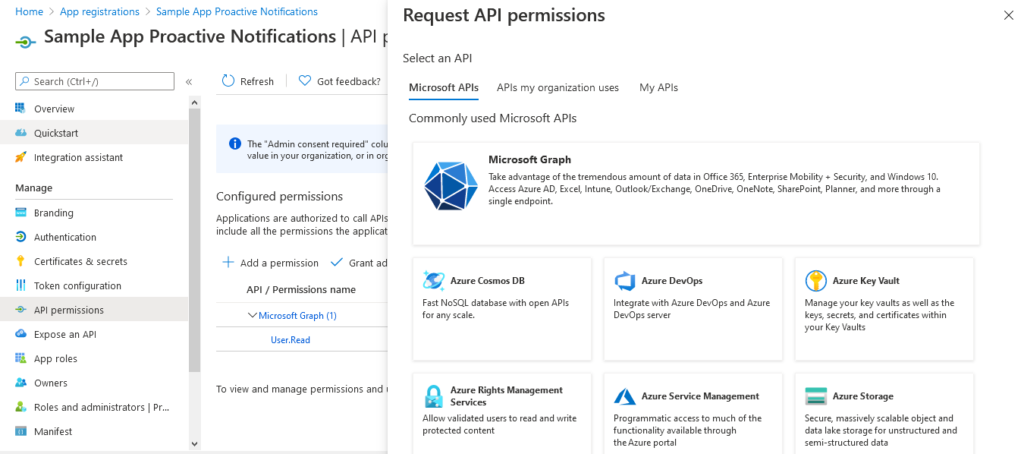Switch to APIs my organization uses tab
The height and width of the screenshot is (454, 1024).
[558, 88]
